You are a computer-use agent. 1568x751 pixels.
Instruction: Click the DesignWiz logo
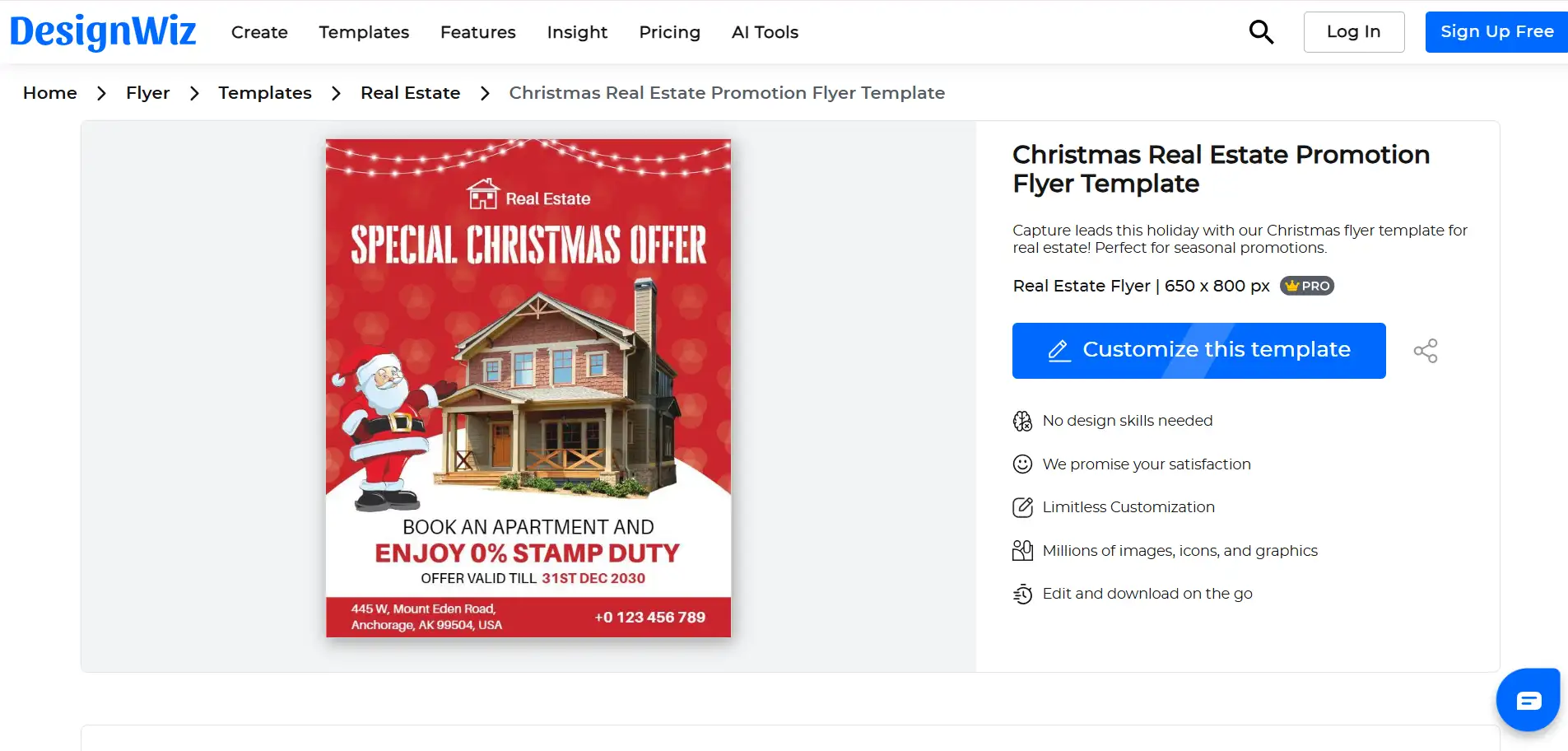tap(103, 32)
